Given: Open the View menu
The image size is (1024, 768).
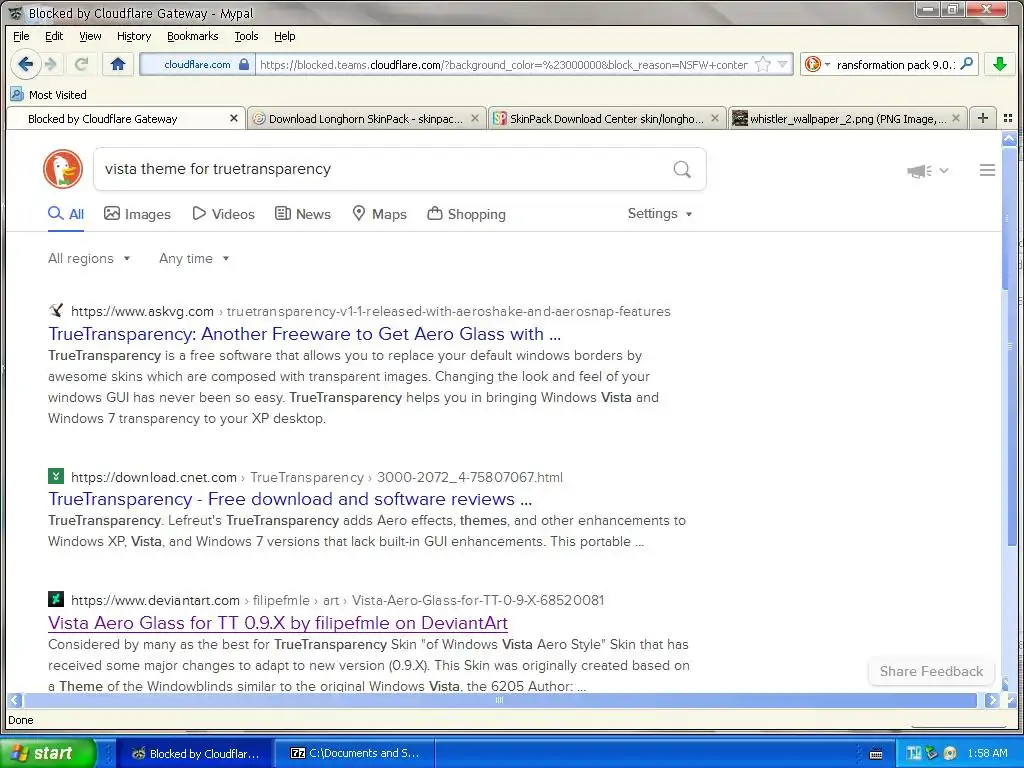Looking at the screenshot, I should [x=90, y=36].
